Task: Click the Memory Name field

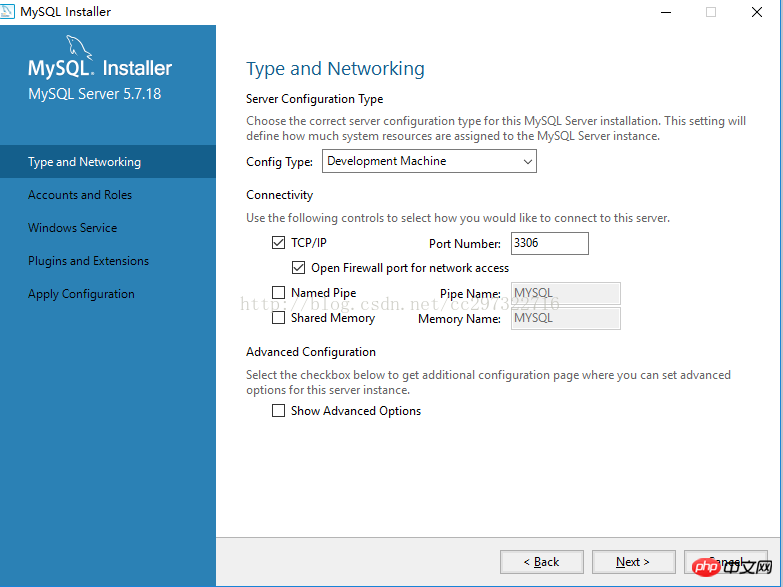Action: [x=566, y=318]
